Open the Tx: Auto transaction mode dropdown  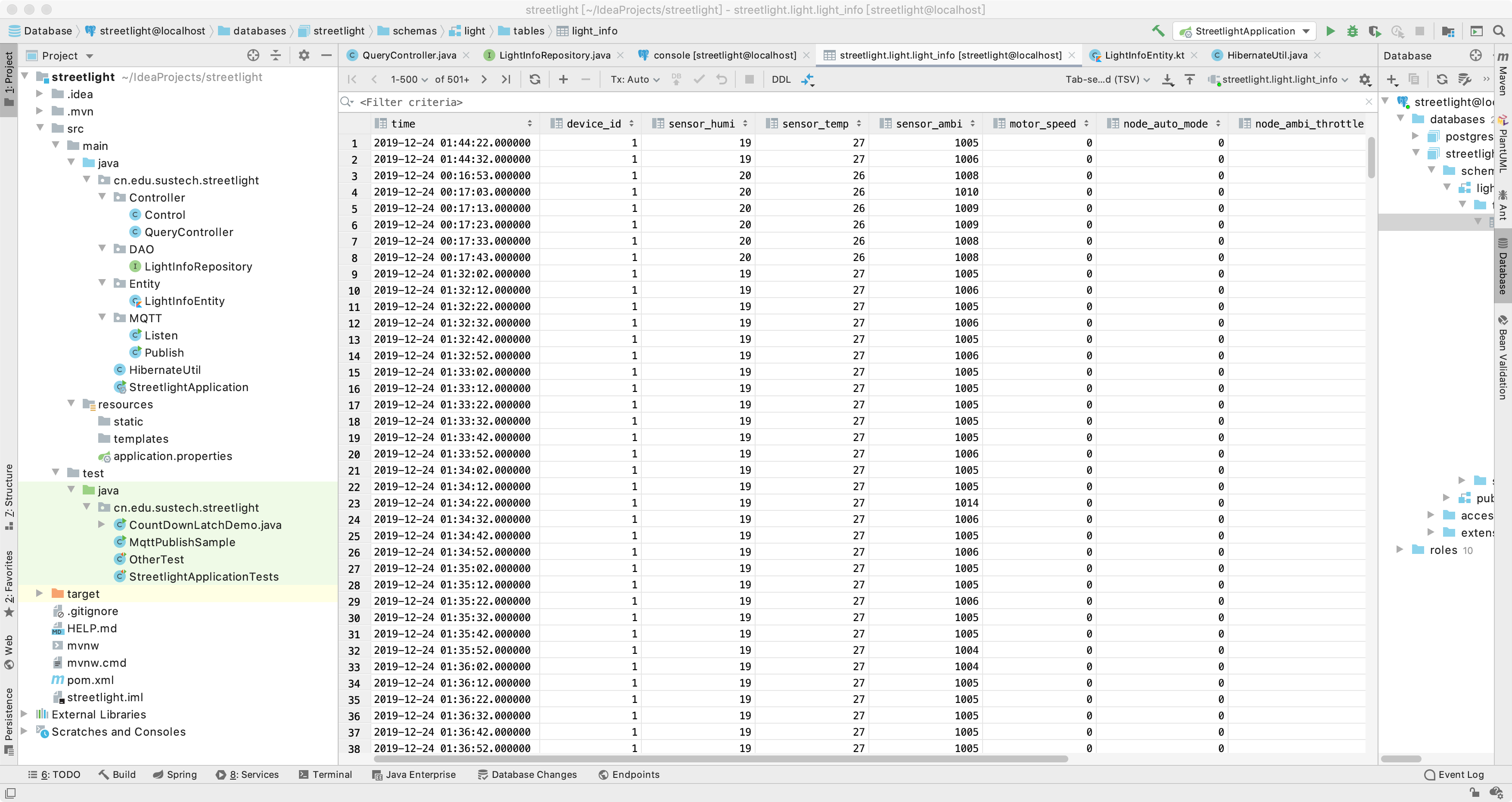(x=635, y=79)
